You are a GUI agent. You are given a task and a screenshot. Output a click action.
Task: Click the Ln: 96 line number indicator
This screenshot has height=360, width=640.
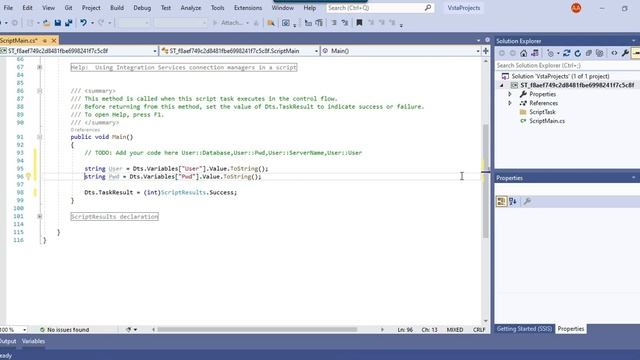click(405, 329)
